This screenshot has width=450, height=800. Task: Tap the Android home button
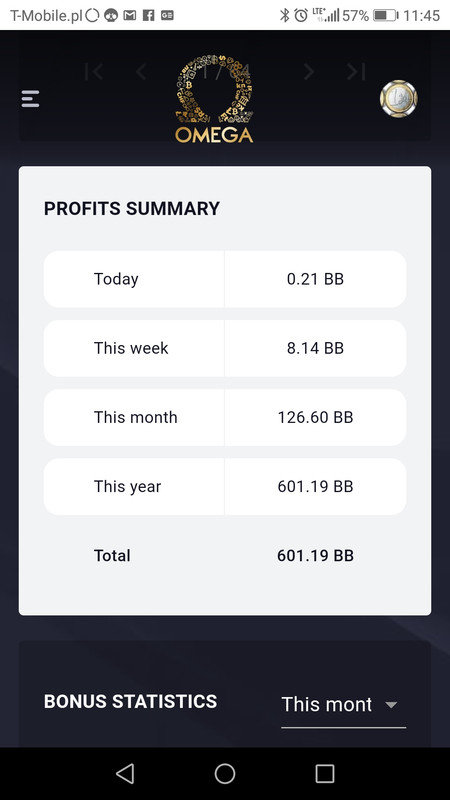pos(225,773)
